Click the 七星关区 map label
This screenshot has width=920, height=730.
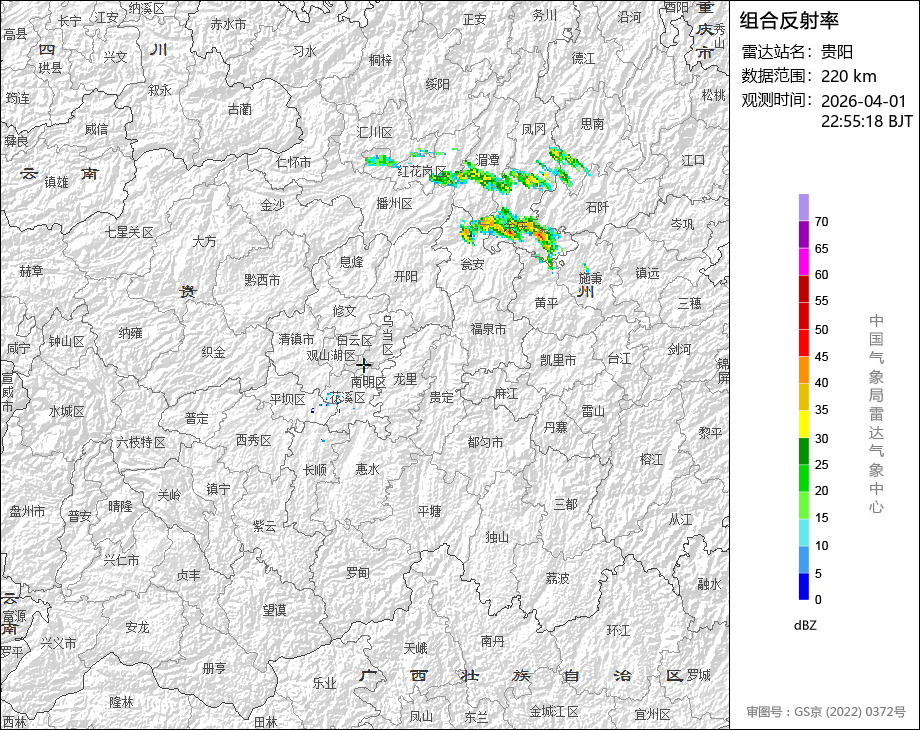129,232
